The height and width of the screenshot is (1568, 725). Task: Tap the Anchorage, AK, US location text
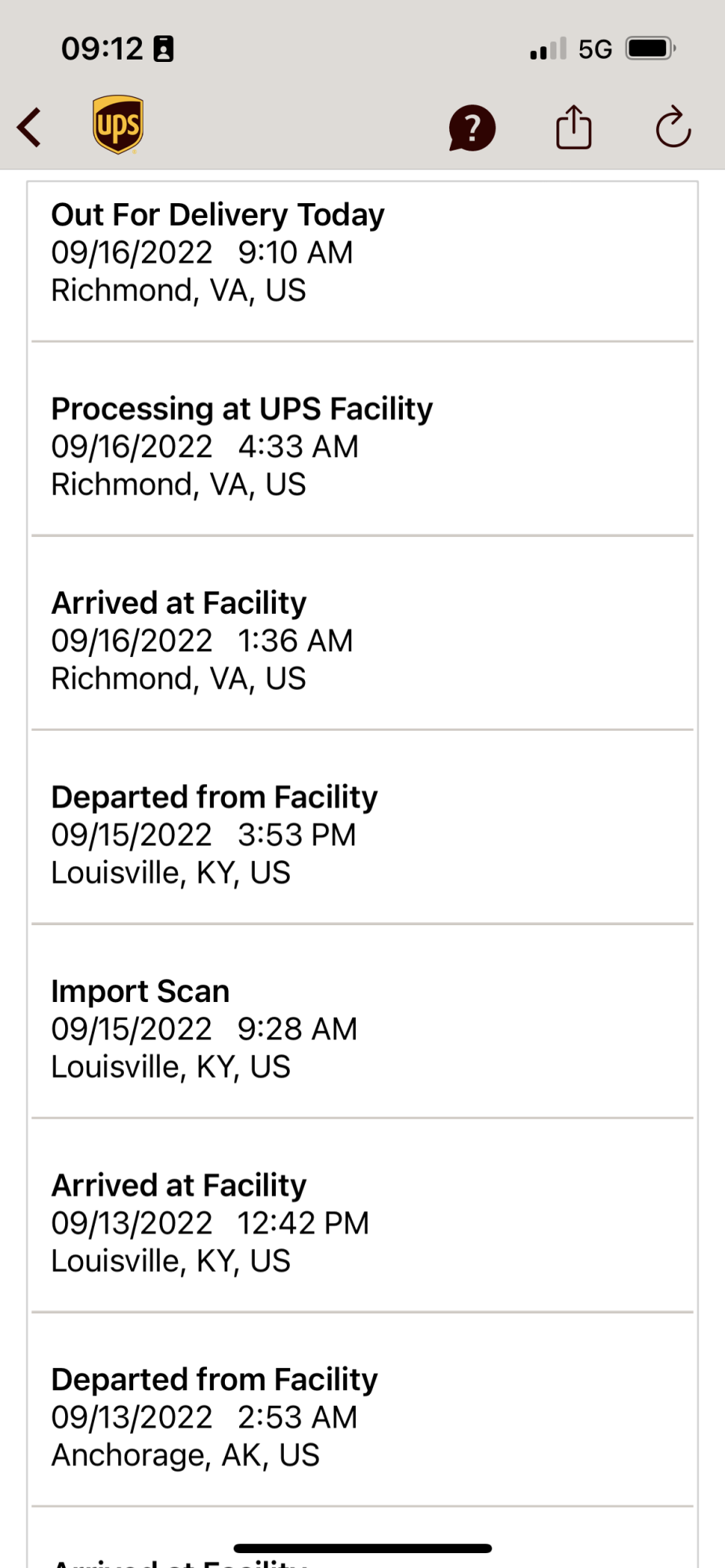click(185, 1455)
